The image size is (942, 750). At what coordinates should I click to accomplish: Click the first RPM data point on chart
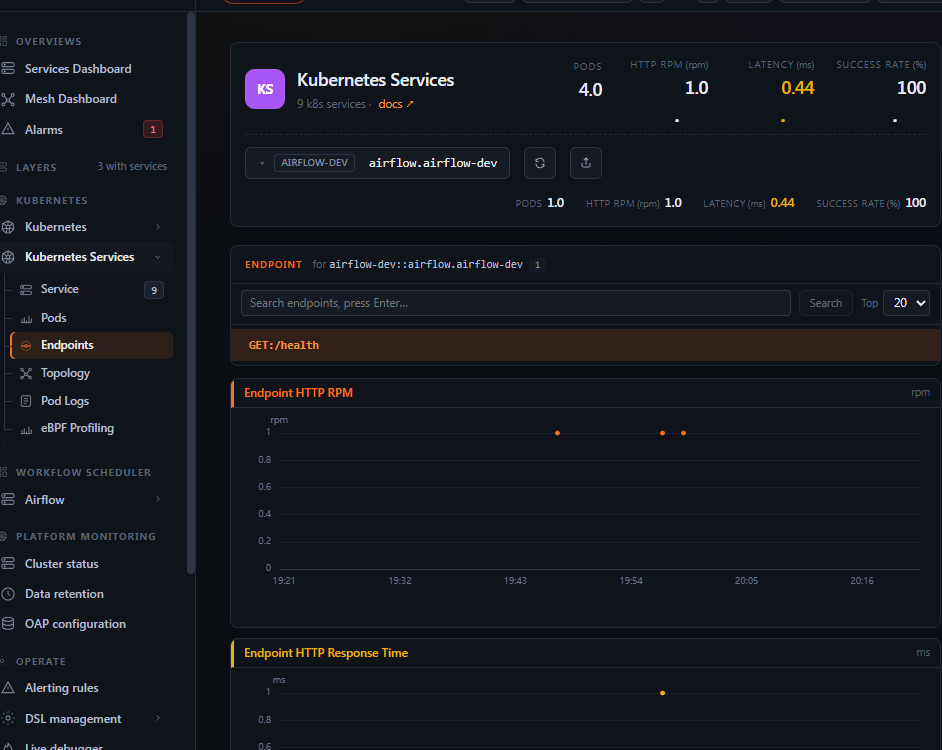point(558,433)
